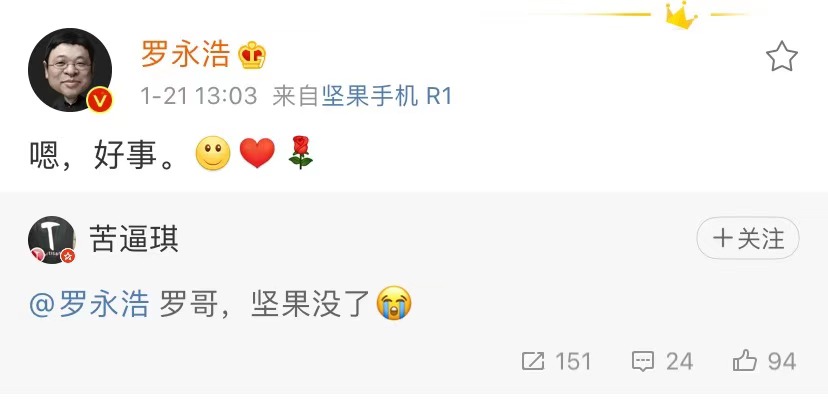Click the gold crown at the top banner

[x=681, y=14]
